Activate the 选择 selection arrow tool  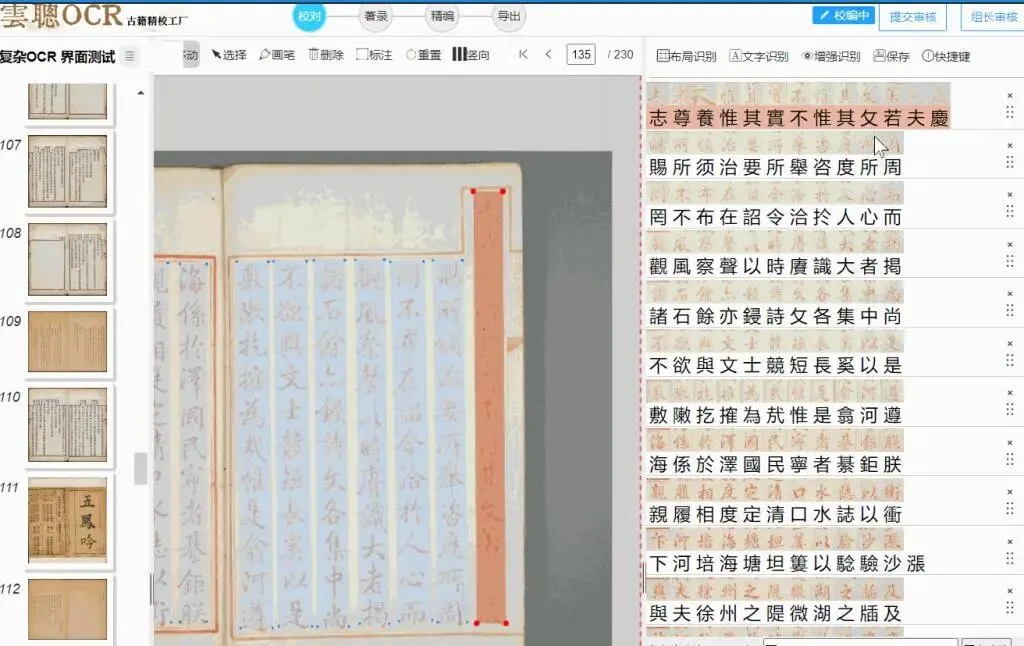click(x=229, y=55)
